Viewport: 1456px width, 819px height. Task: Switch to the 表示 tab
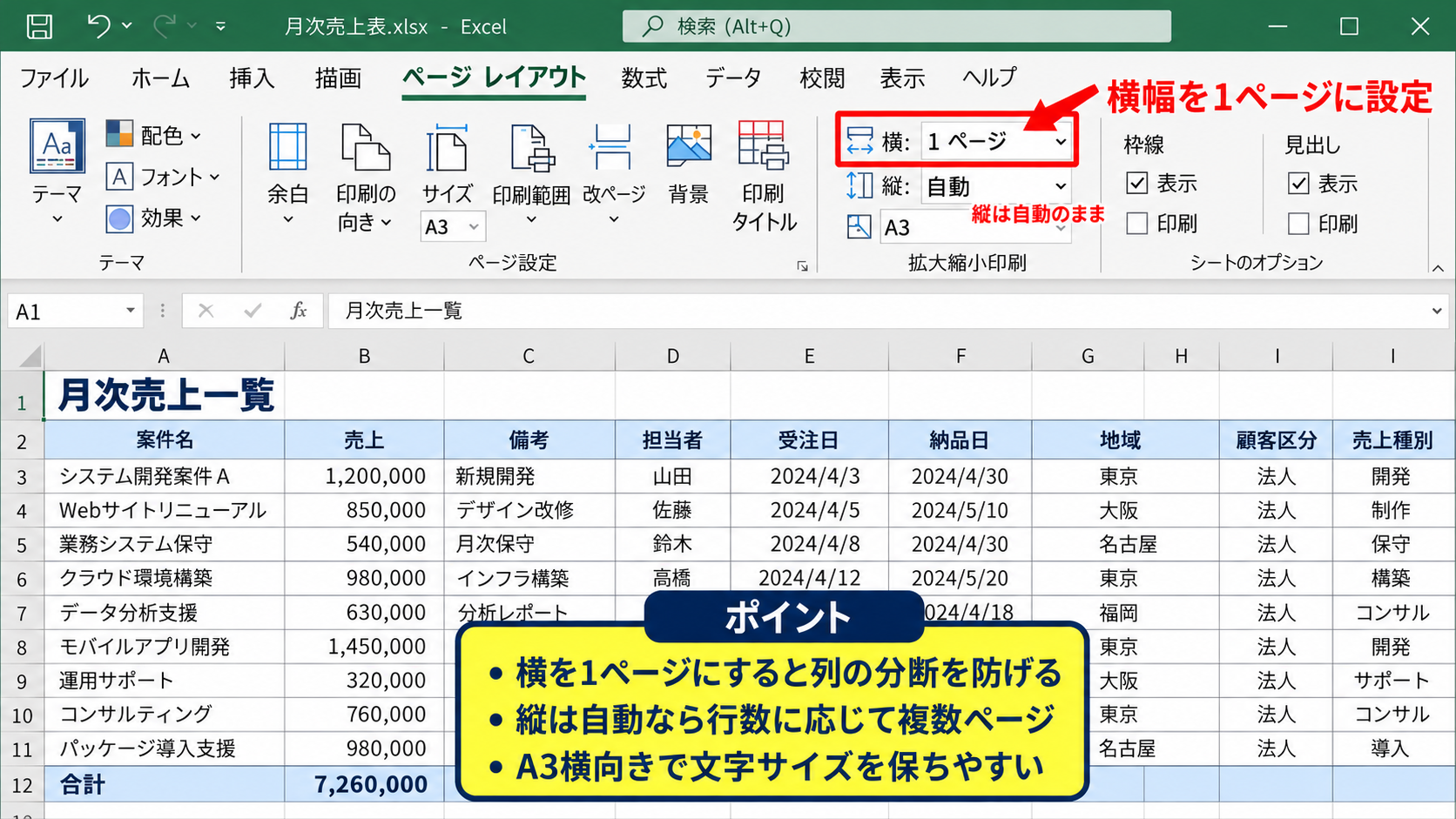pos(902,78)
